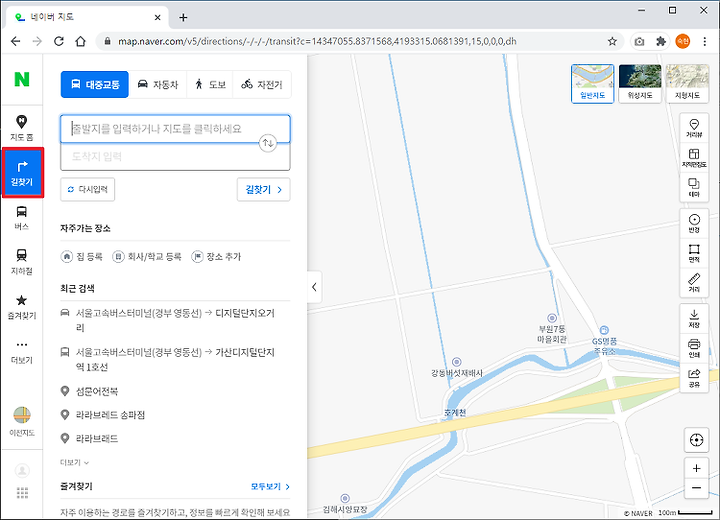Screen dimensions: 720x520
Task: Center map on current location
Action: point(696,440)
